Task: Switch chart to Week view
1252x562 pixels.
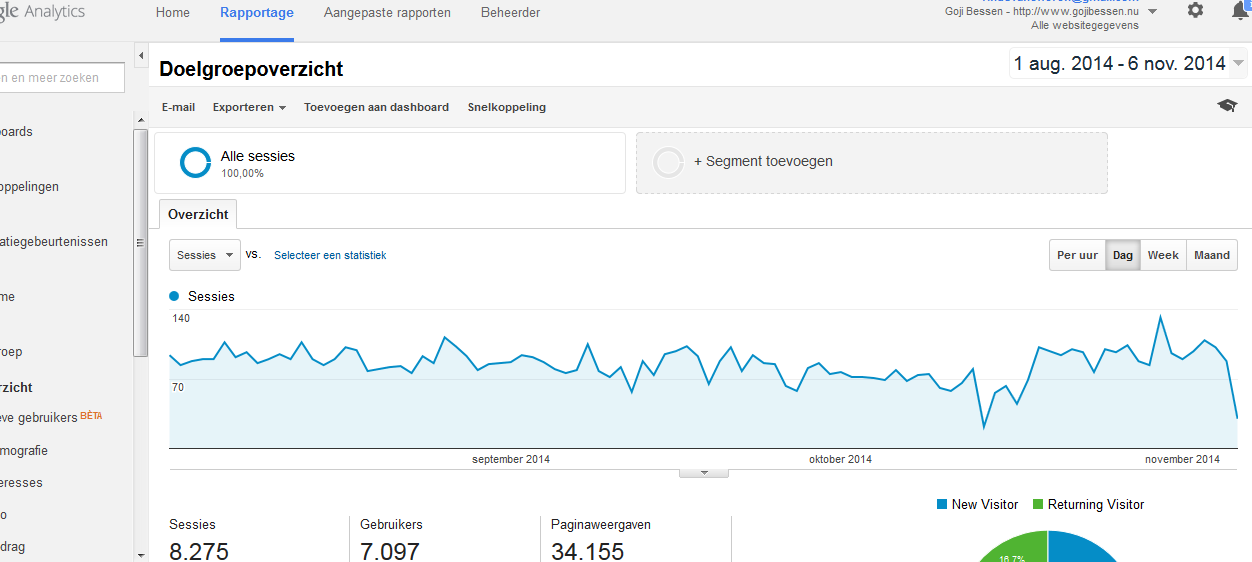Action: point(1163,255)
